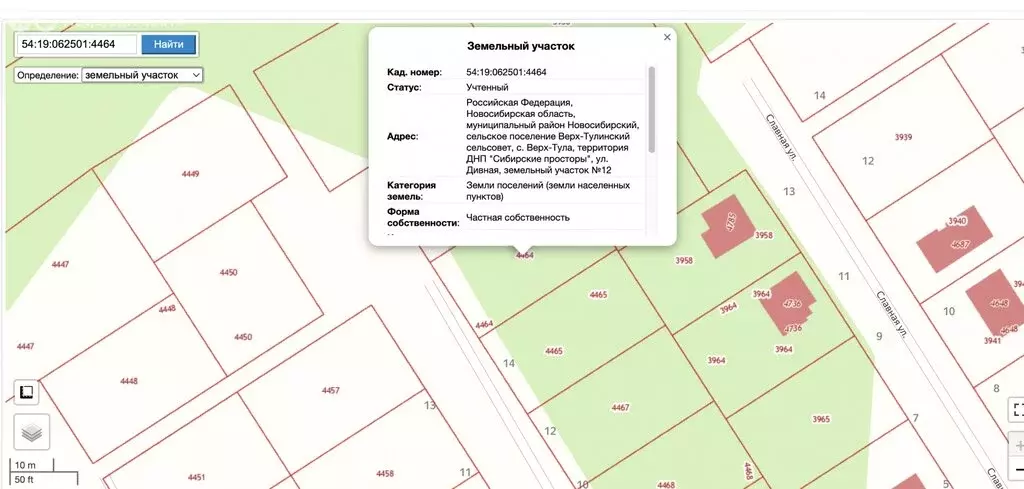Screen dimensions: 1024x489
Task: Open the measurement ruler tool
Action: coord(27,392)
